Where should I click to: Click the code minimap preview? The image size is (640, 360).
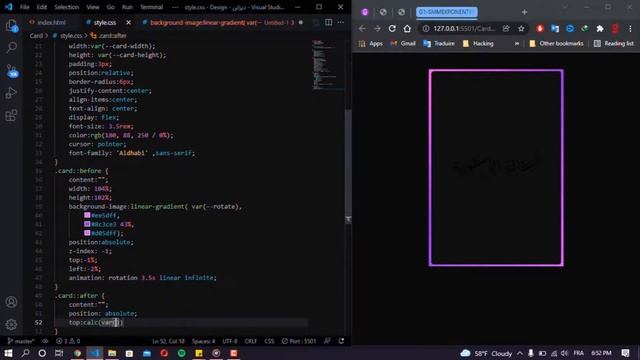pos(328,64)
